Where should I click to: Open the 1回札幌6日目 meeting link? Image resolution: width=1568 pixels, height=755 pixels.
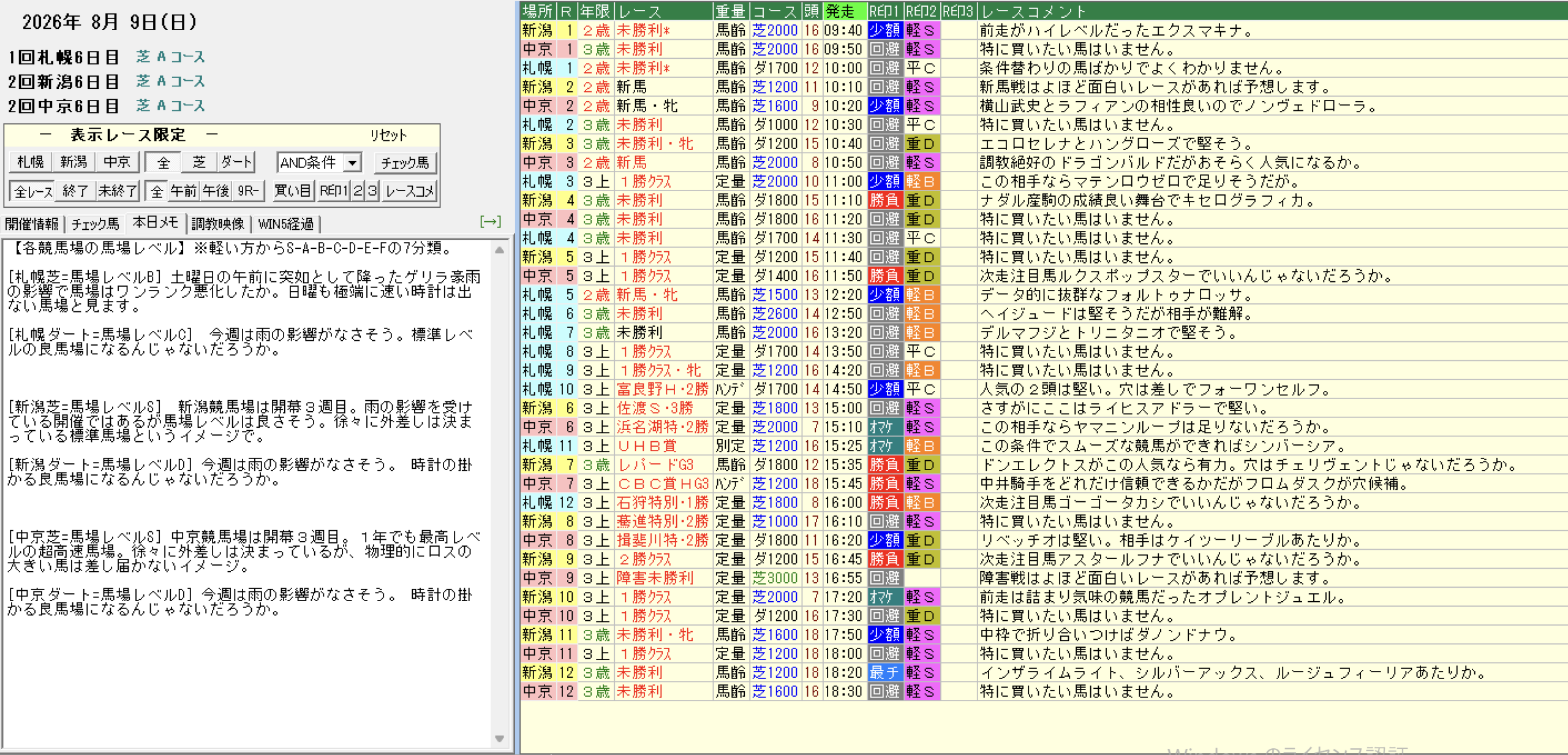(x=63, y=57)
